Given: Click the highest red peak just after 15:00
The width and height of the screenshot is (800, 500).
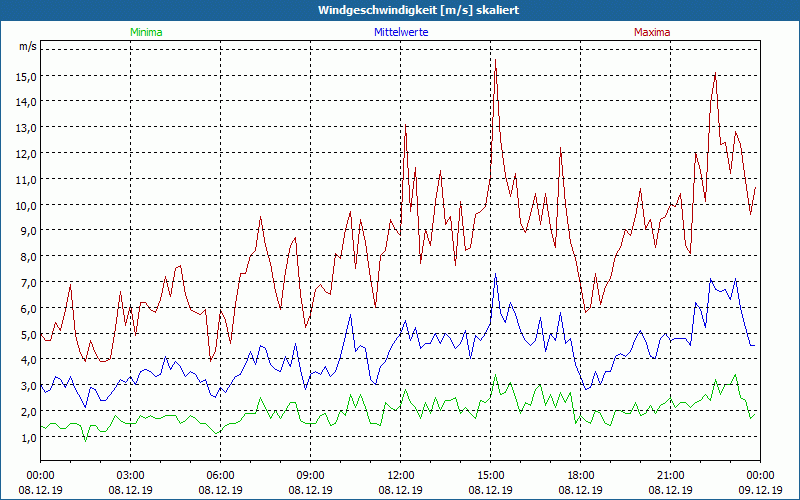Looking at the screenshot, I should tap(495, 61).
